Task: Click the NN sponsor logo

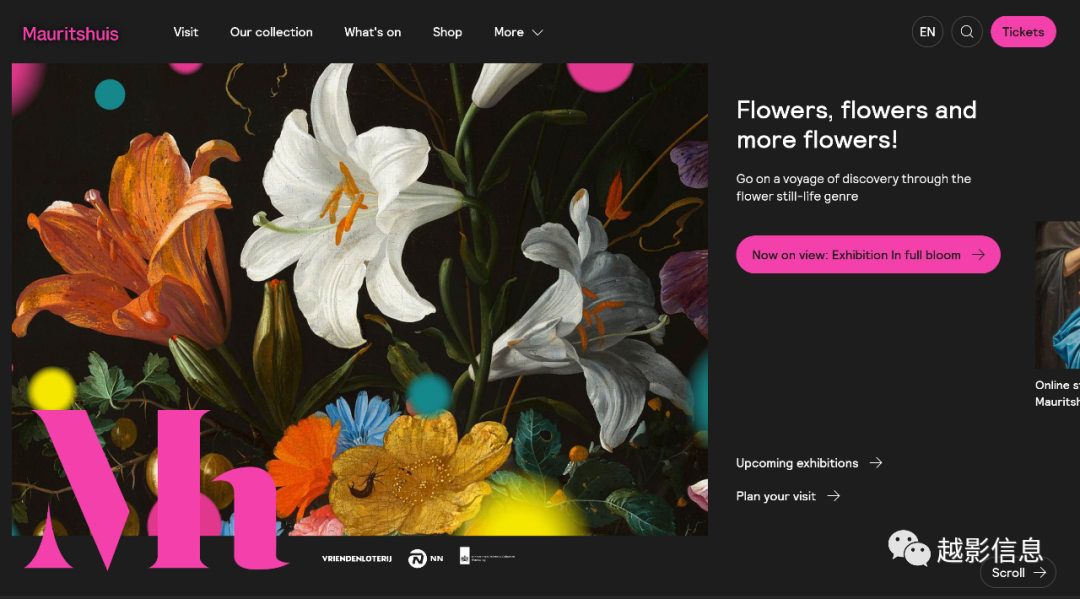Action: (425, 558)
